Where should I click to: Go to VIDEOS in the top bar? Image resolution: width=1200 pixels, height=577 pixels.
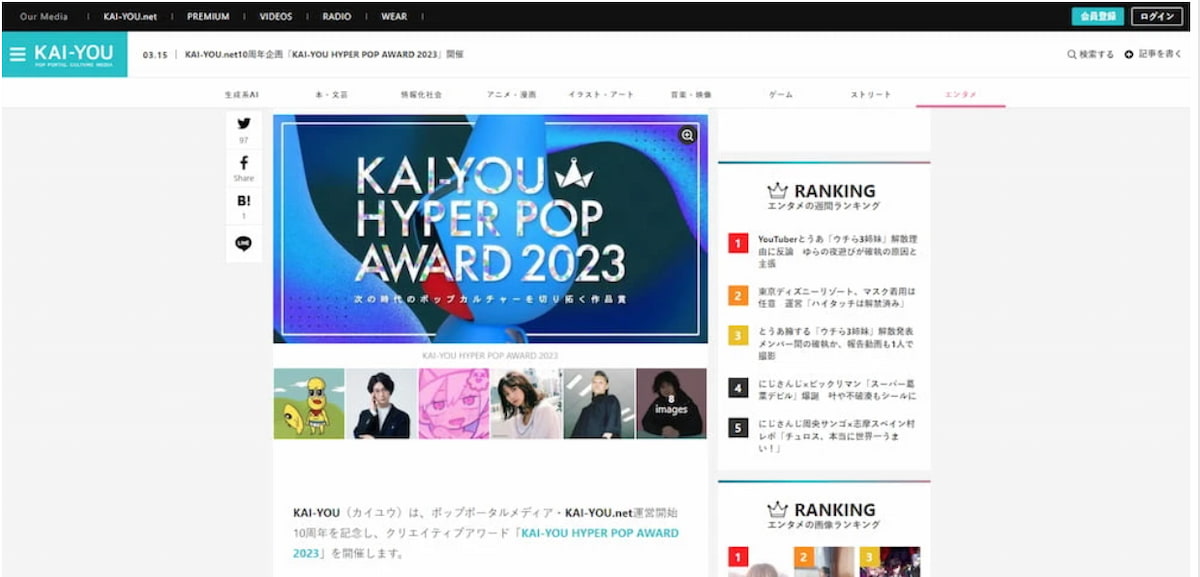point(276,17)
